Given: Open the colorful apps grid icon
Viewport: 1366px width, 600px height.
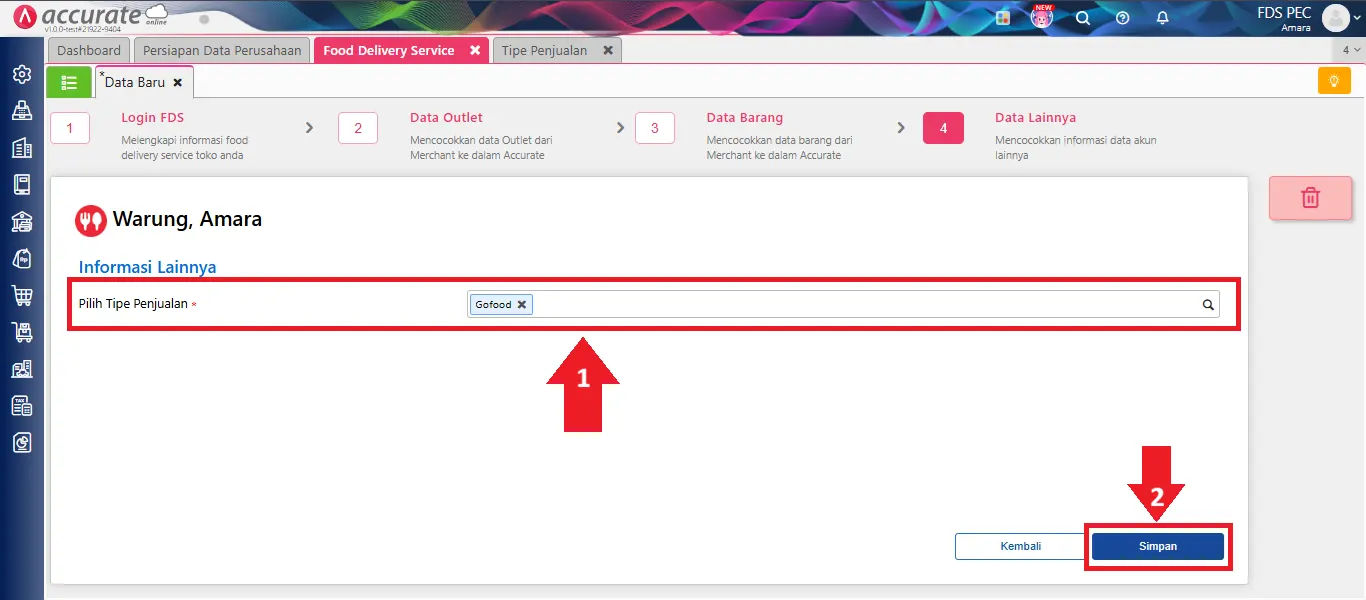Looking at the screenshot, I should 1003,18.
